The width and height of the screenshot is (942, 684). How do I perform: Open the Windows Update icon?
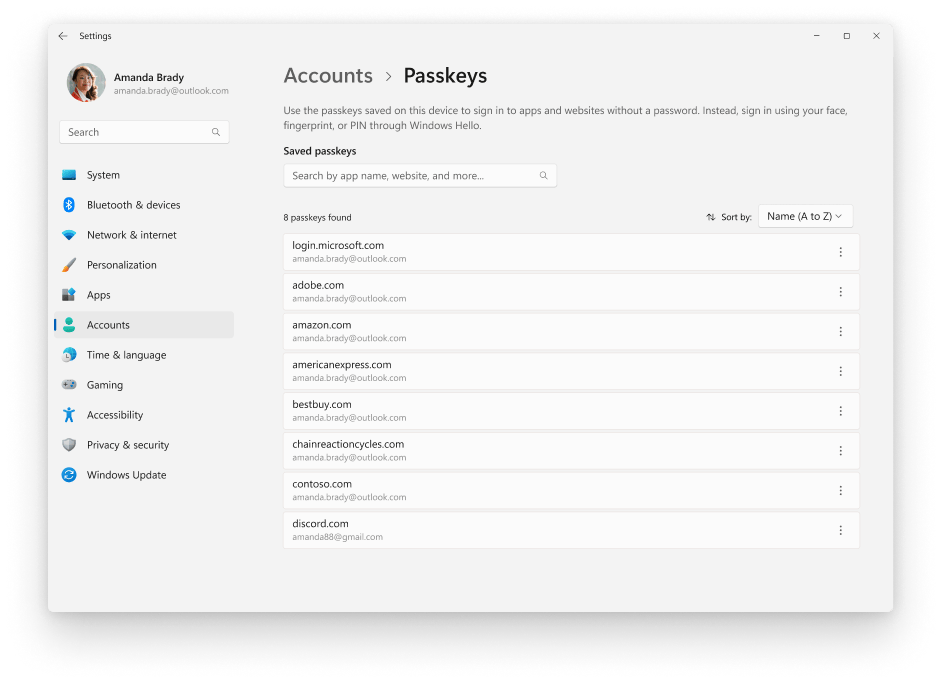point(69,475)
